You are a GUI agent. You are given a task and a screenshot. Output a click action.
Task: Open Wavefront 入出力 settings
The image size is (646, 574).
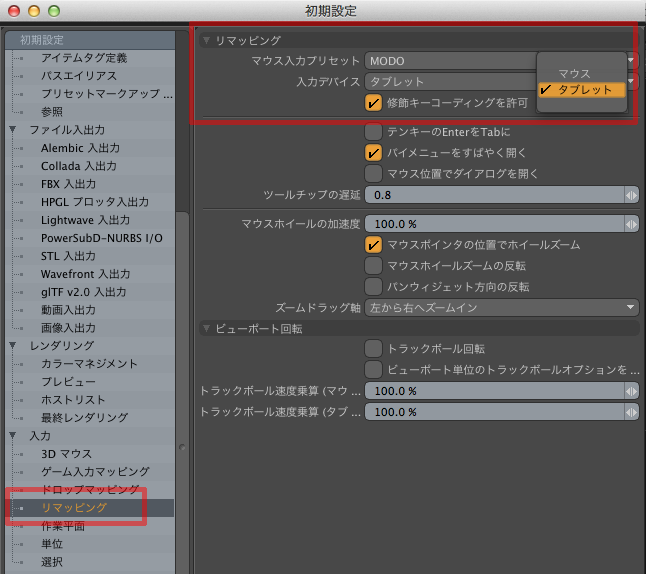coord(85,274)
